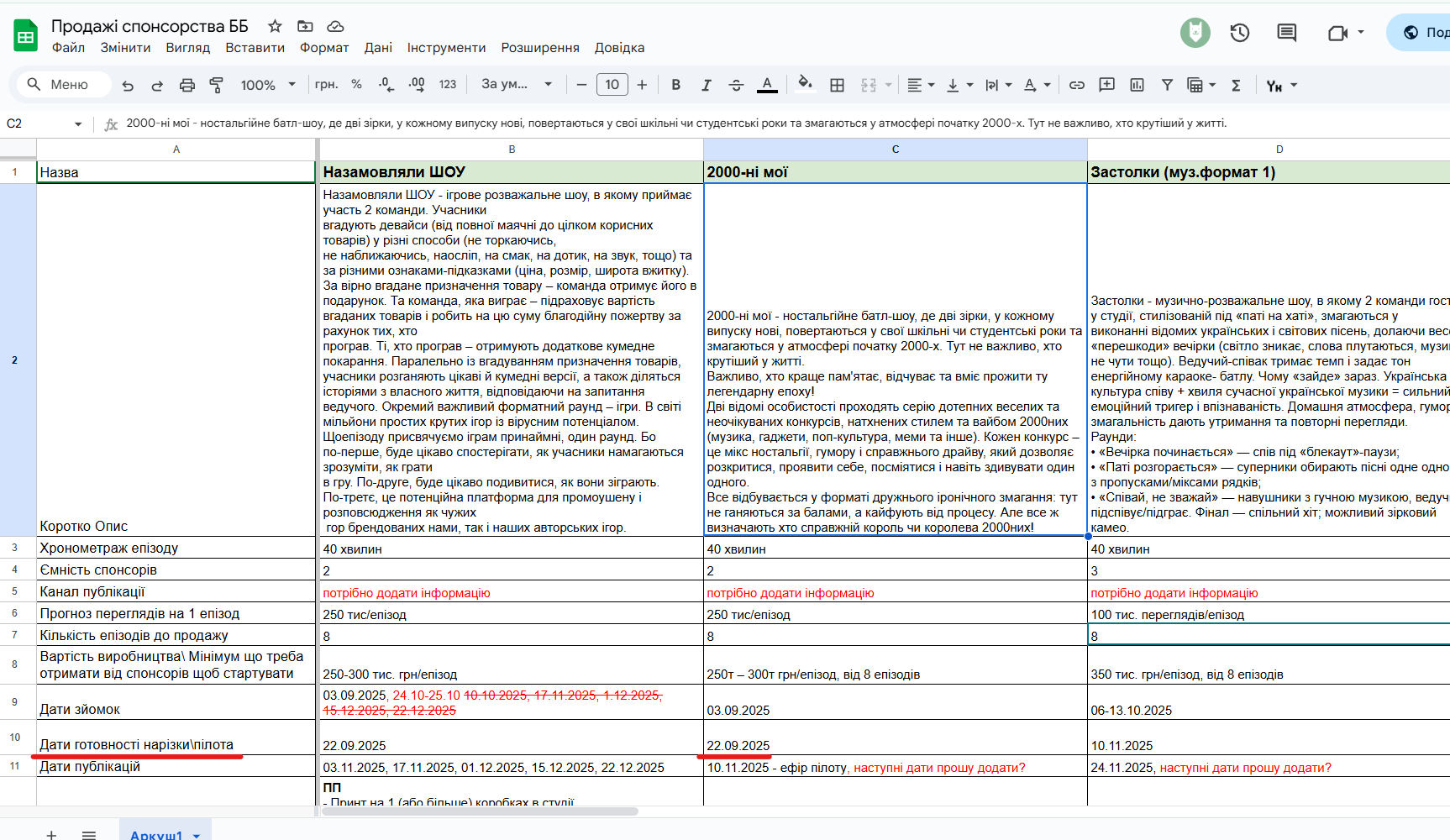Open the font family dropdown
This screenshot has height=840, width=1450.
(516, 85)
